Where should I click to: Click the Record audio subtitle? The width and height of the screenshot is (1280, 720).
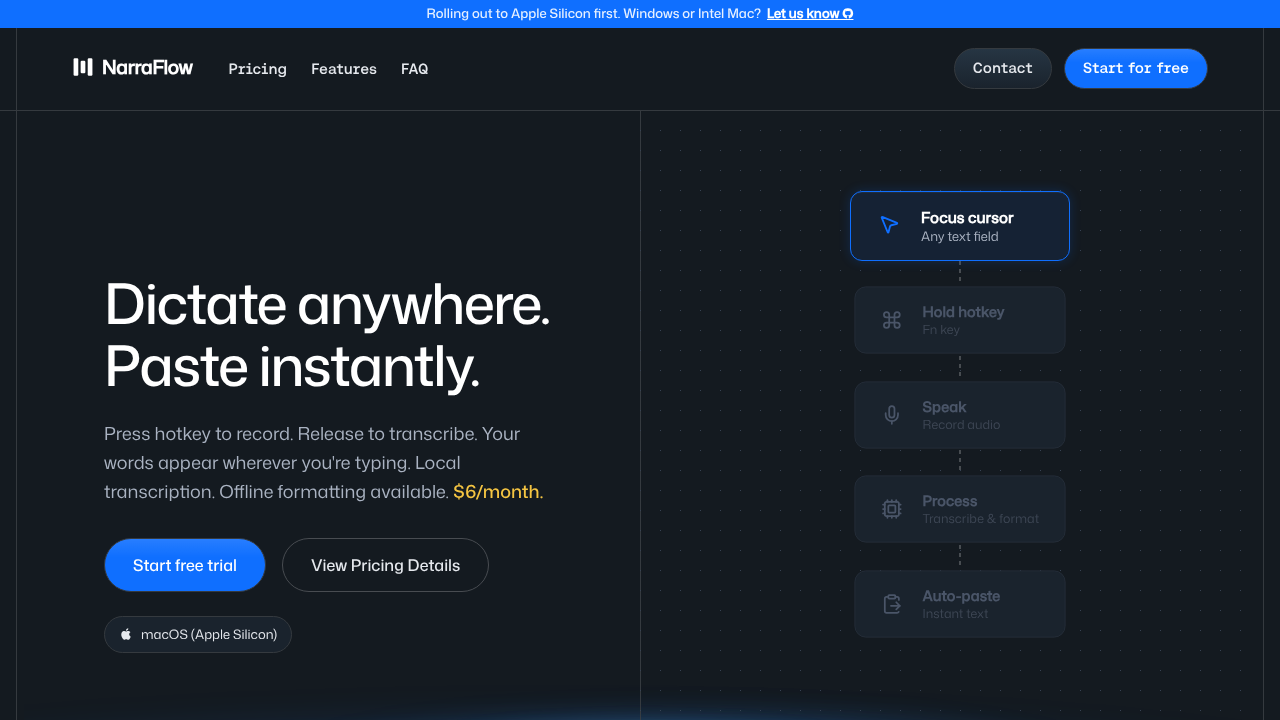point(961,425)
